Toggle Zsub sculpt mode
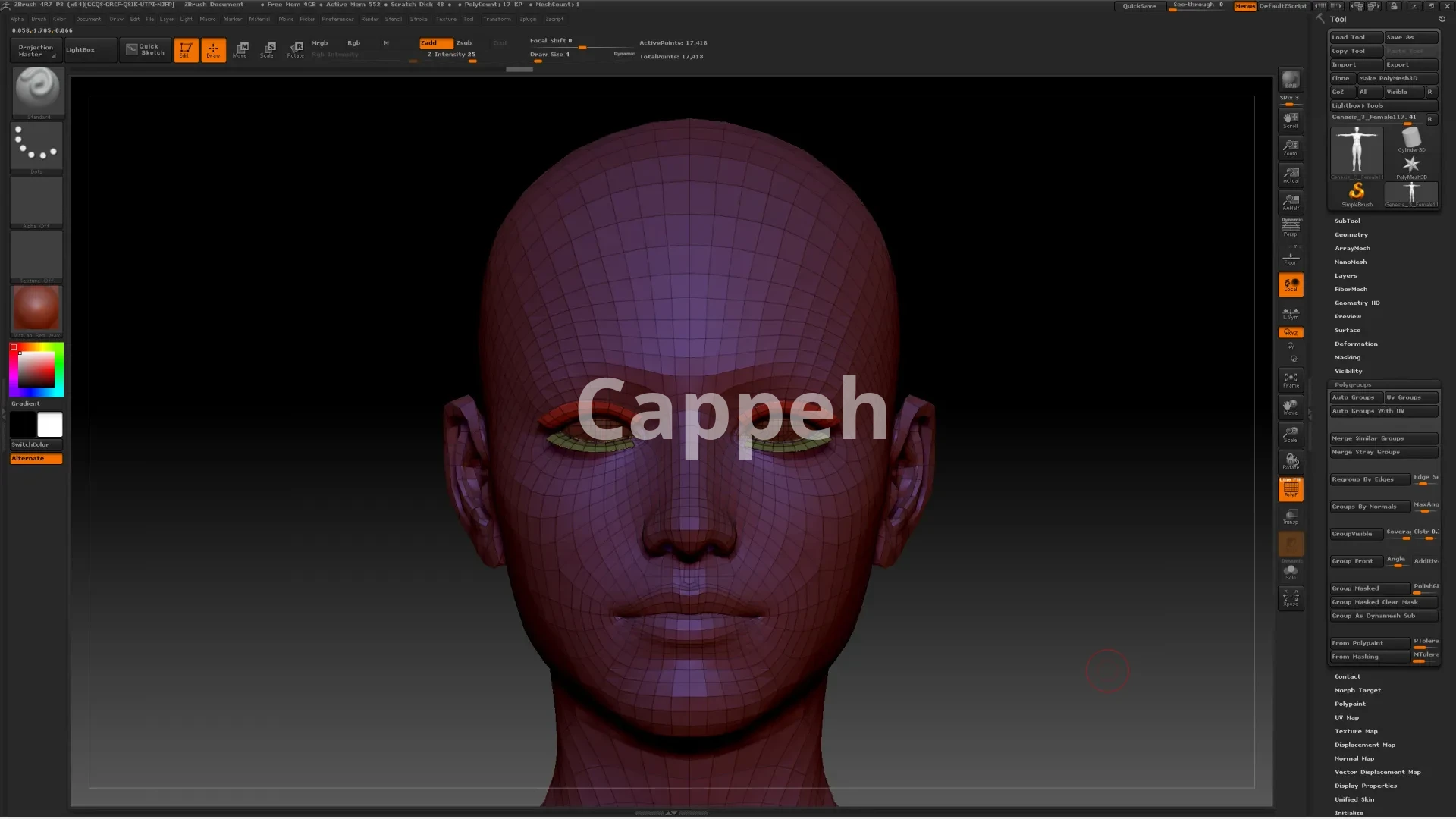This screenshot has width=1456, height=819. point(464,43)
